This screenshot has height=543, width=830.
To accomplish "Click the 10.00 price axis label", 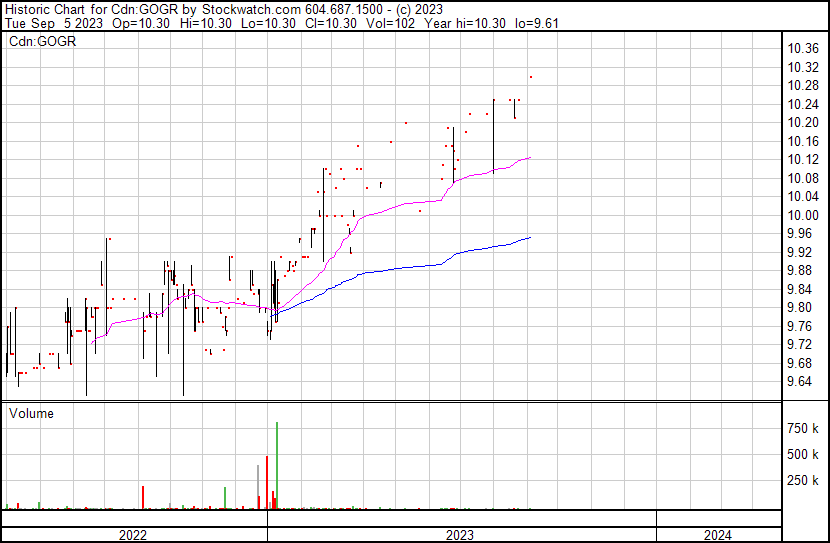I will click(x=803, y=215).
